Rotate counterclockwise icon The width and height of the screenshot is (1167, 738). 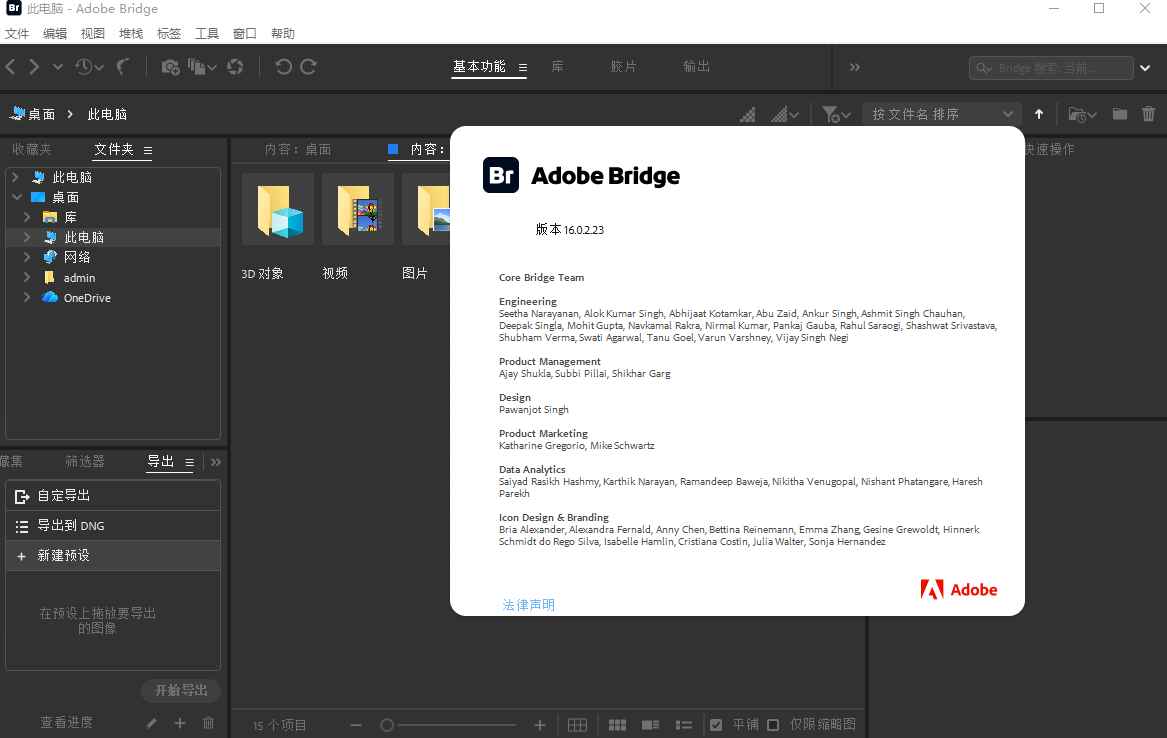pos(283,67)
